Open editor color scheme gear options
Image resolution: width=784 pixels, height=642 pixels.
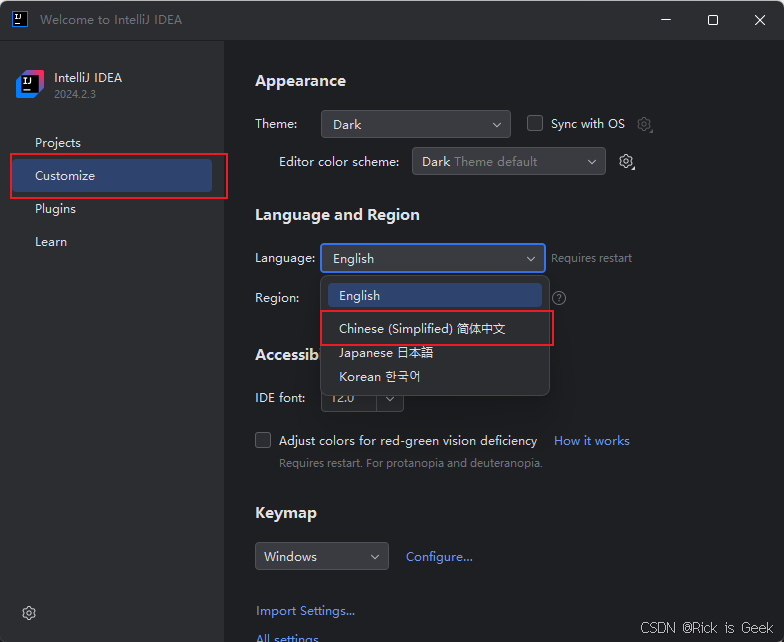626,162
